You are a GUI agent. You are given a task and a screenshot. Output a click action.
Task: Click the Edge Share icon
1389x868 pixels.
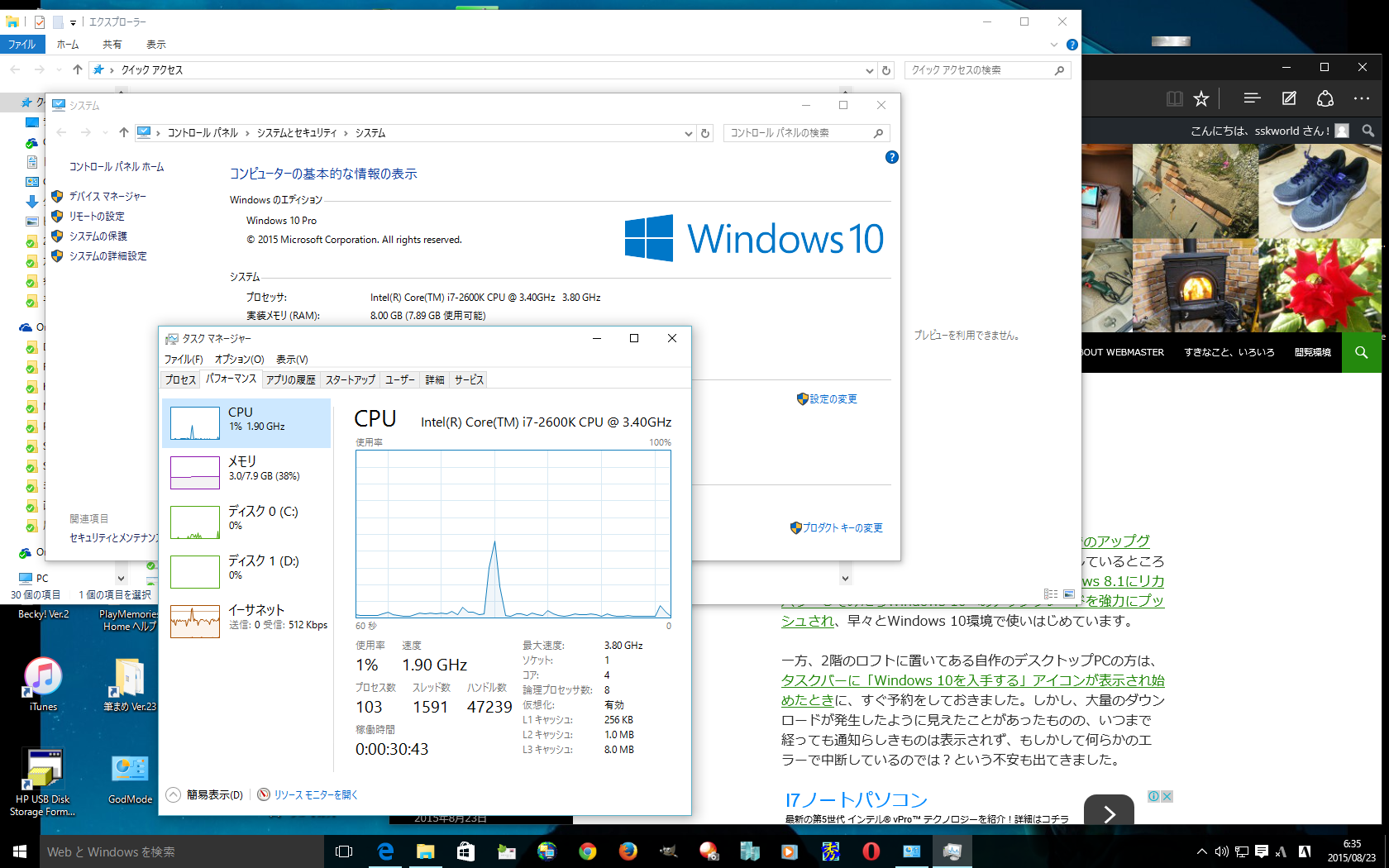pyautogui.click(x=1325, y=98)
